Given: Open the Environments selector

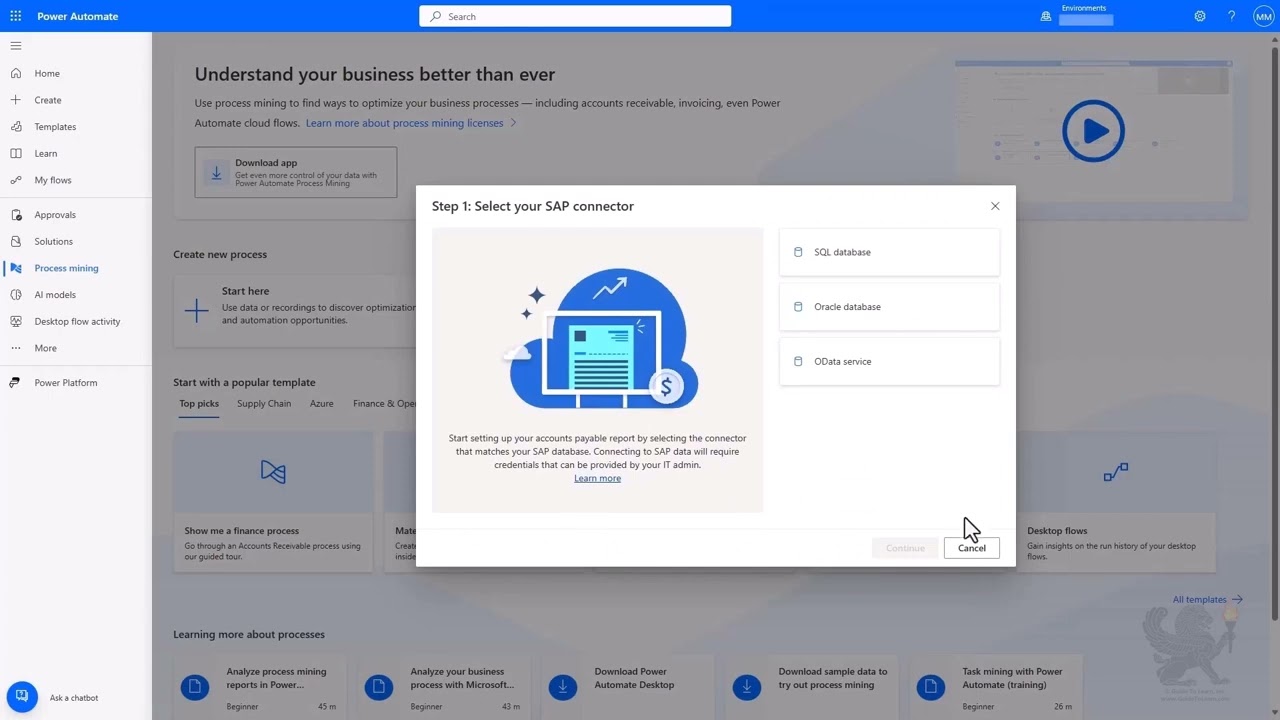Looking at the screenshot, I should tap(1086, 14).
